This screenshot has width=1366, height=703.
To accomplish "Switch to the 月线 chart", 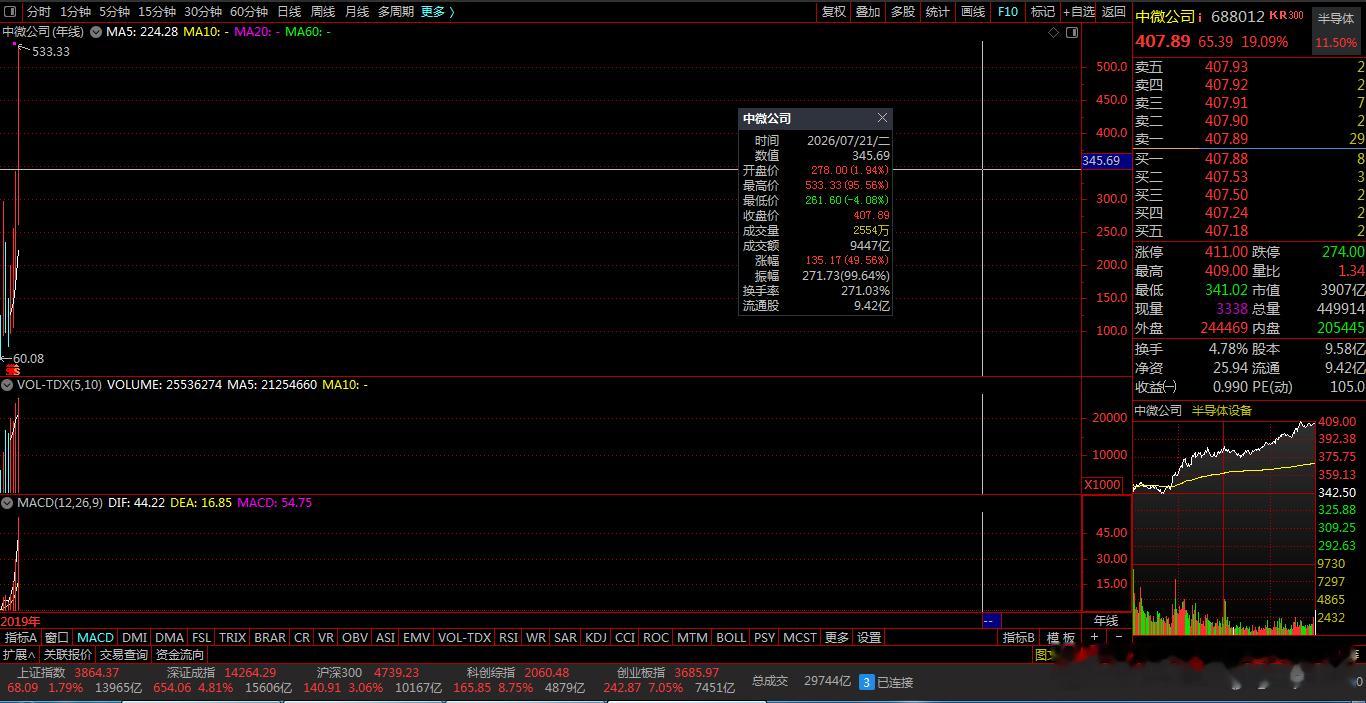I will pyautogui.click(x=357, y=11).
